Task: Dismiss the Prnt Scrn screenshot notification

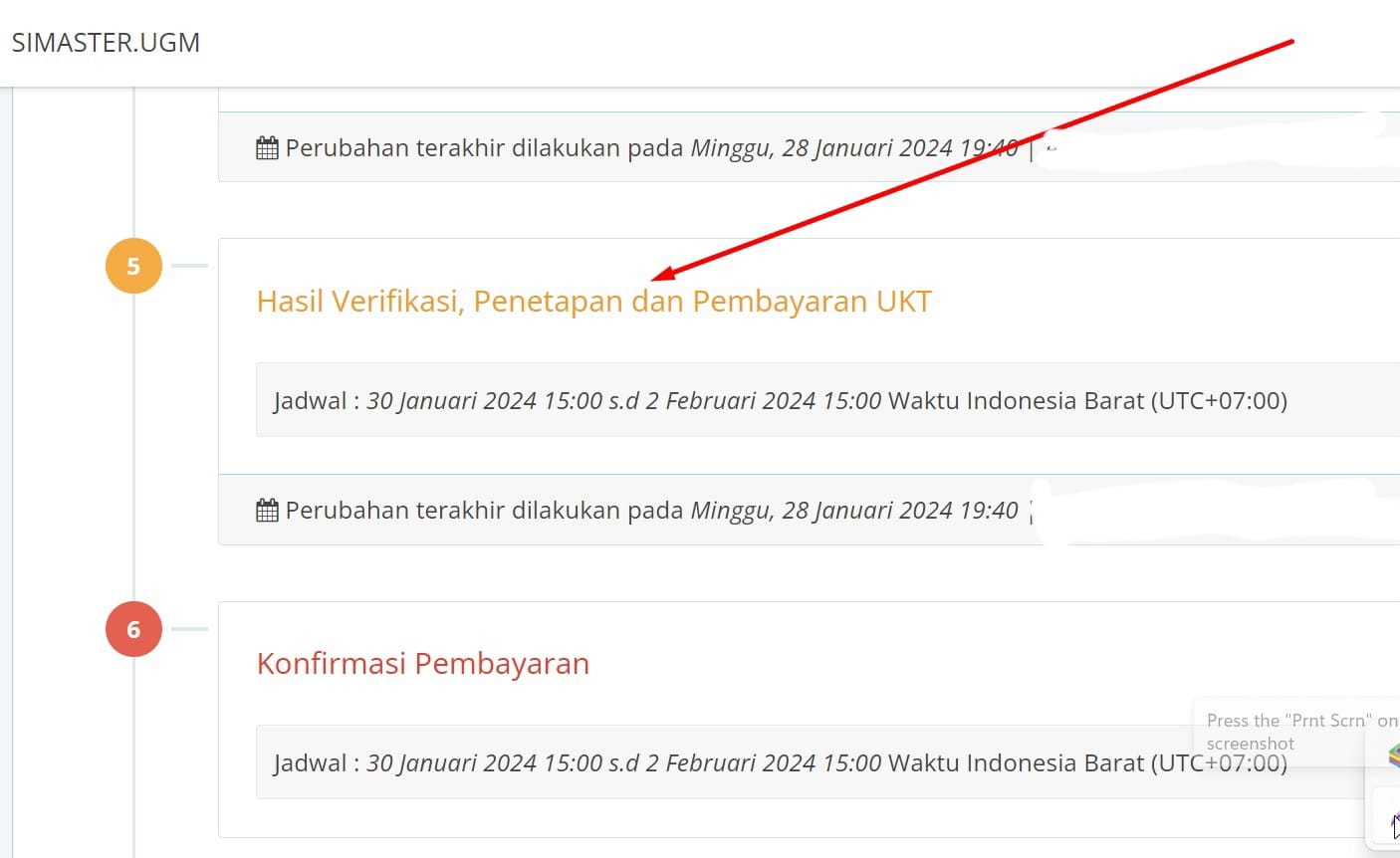Action: click(x=1294, y=732)
